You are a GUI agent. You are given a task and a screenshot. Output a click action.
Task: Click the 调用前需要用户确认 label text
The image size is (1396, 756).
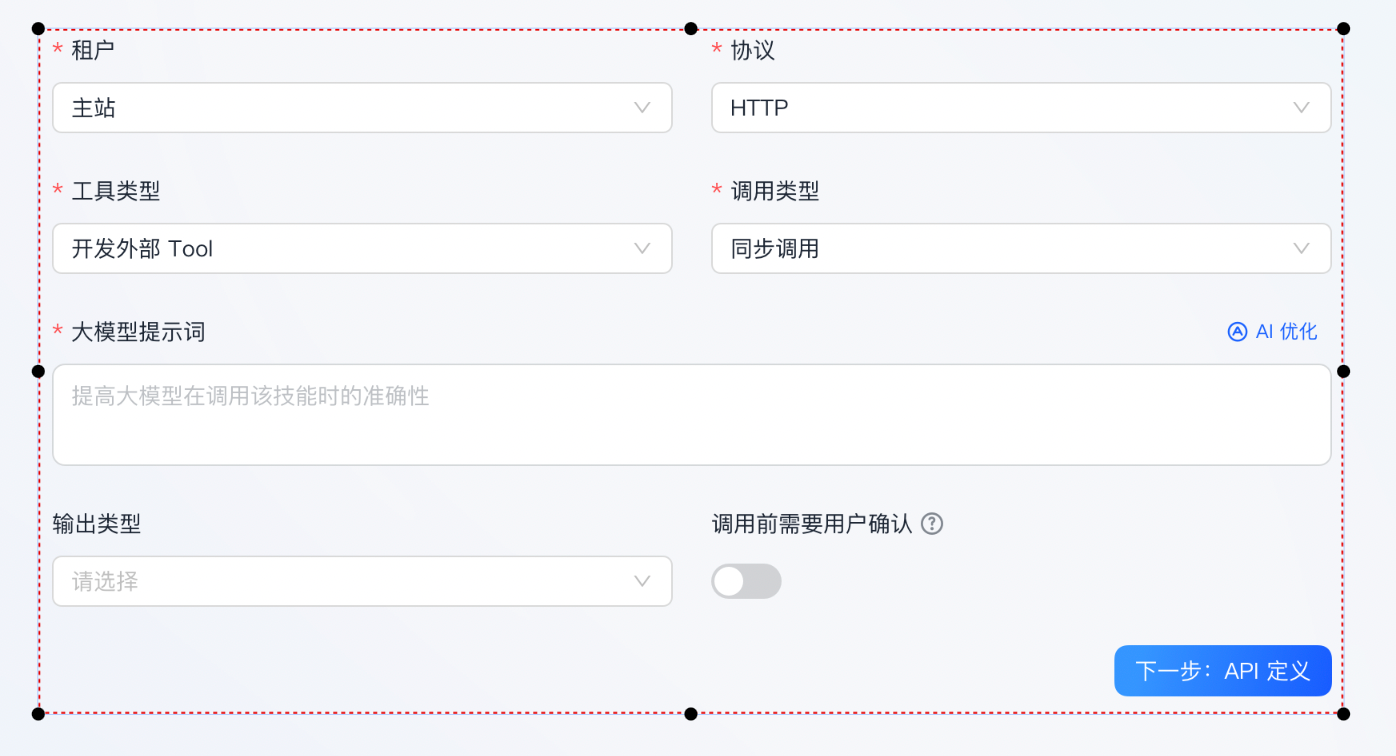(812, 524)
